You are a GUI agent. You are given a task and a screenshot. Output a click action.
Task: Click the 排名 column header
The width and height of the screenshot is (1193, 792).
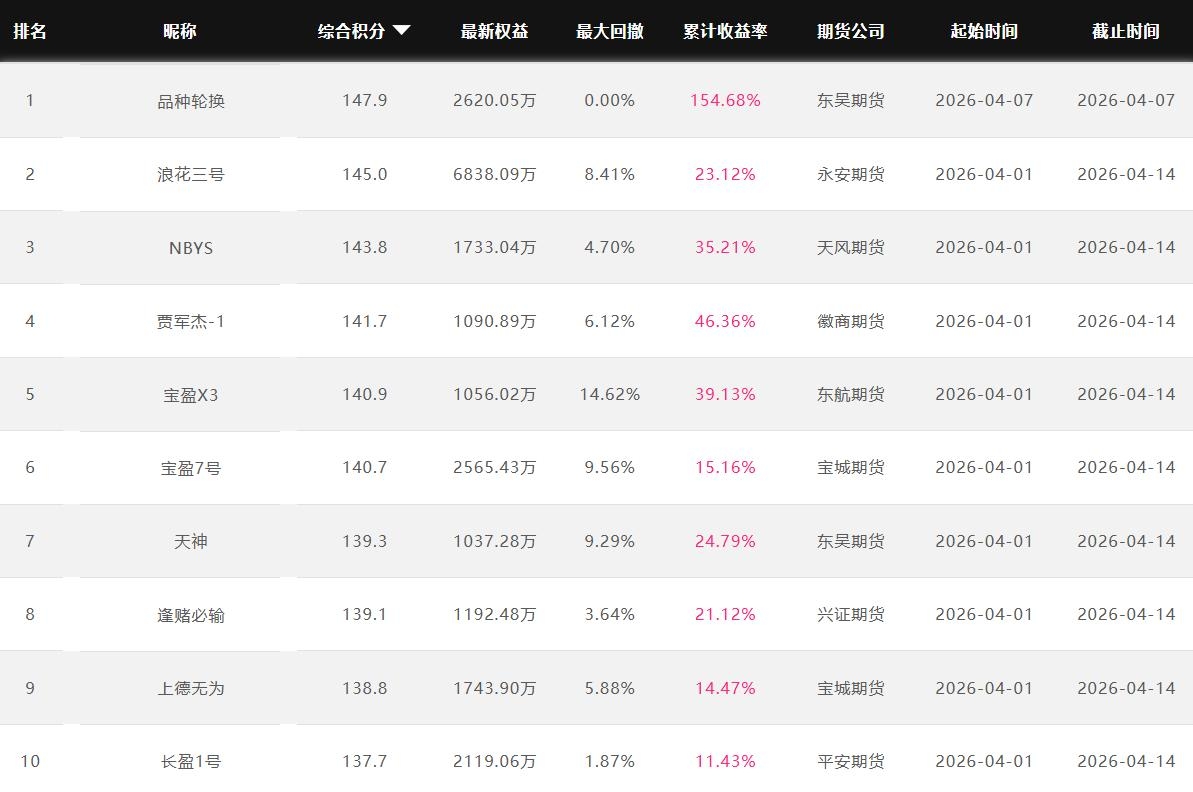coord(30,31)
